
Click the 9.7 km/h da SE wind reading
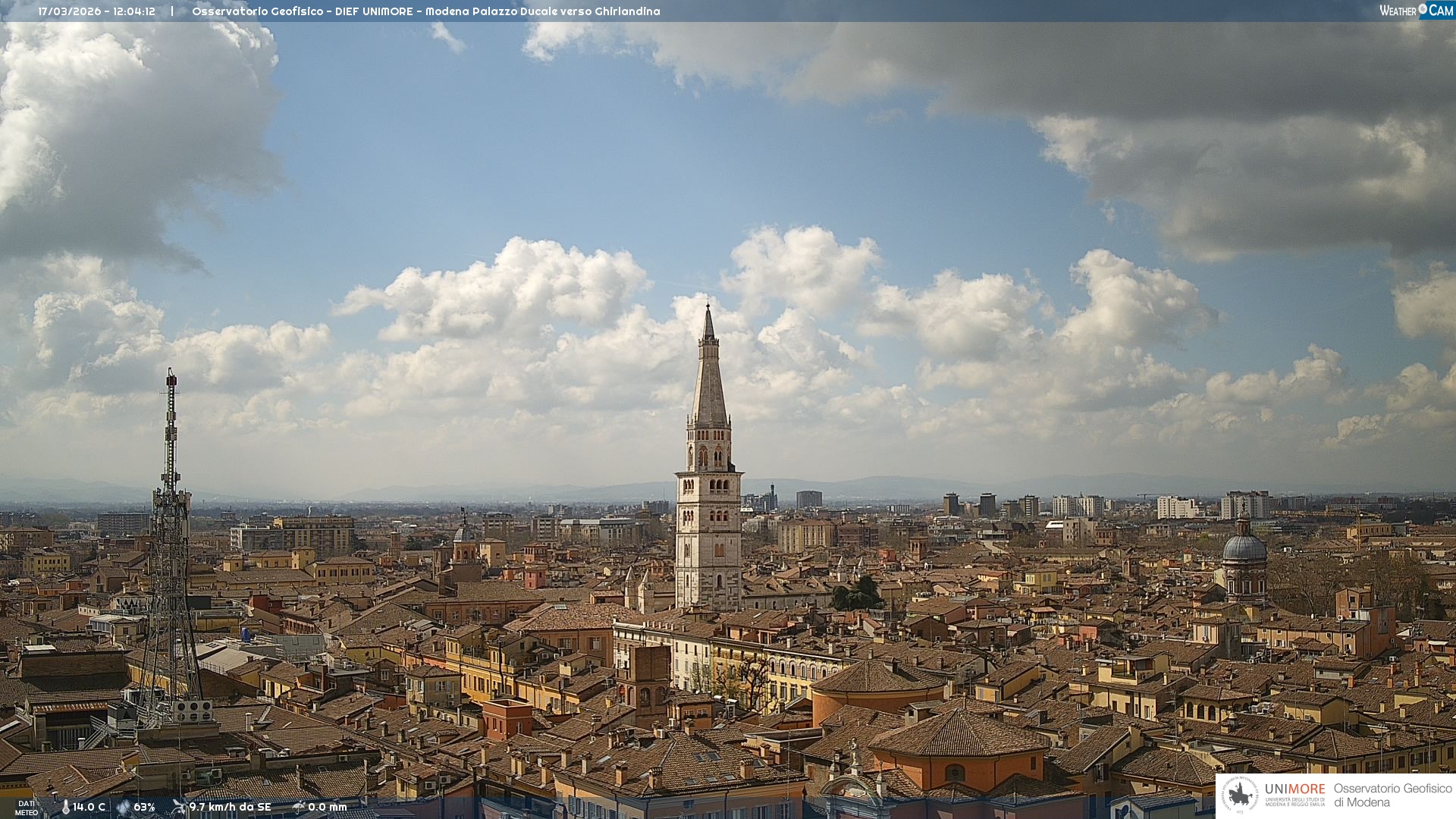230,807
